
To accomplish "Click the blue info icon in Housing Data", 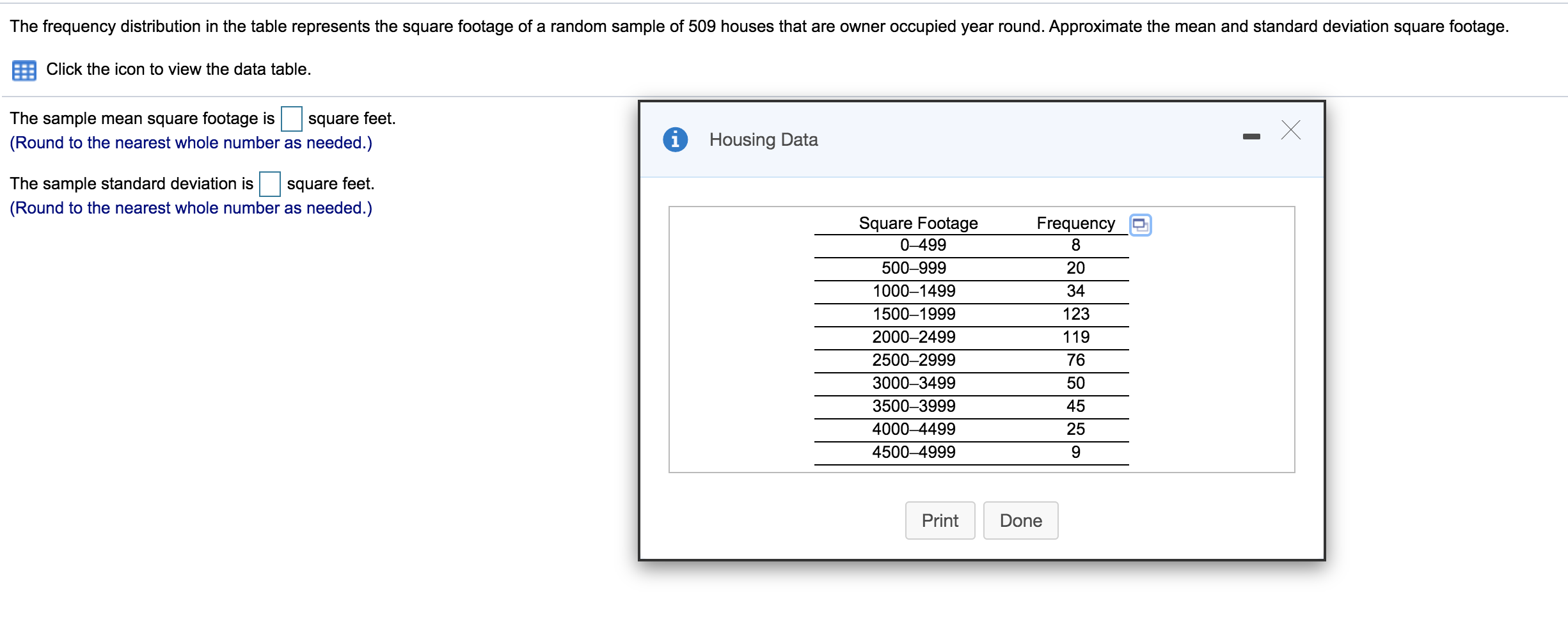I will point(675,139).
